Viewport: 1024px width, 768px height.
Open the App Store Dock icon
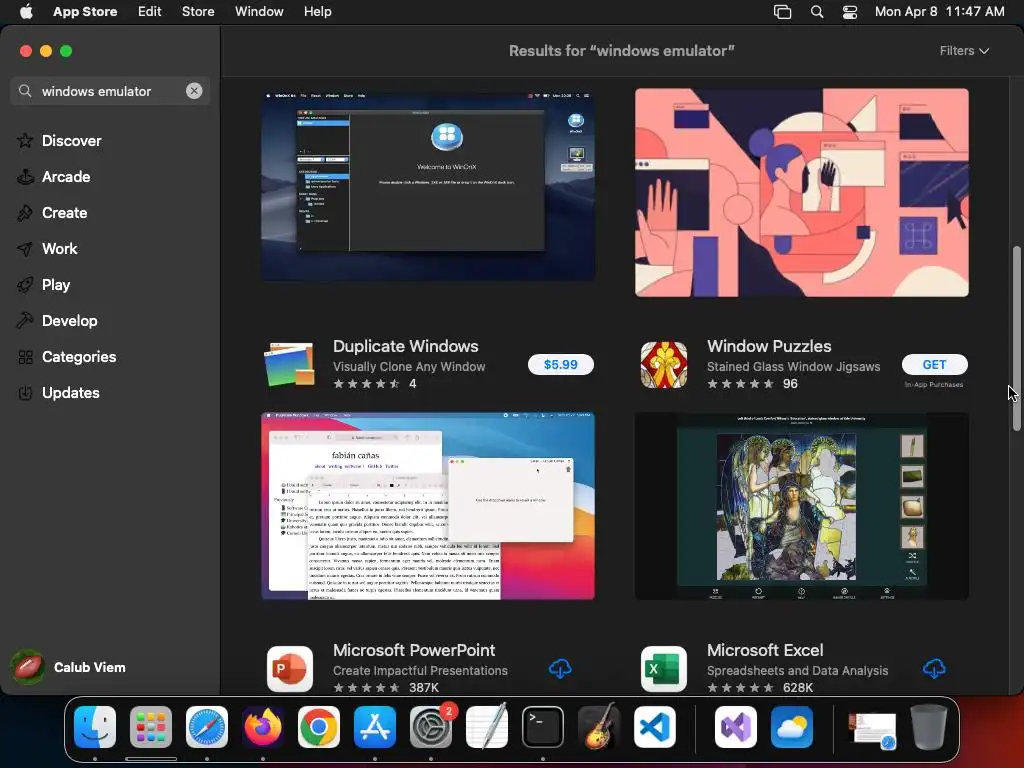(x=375, y=727)
